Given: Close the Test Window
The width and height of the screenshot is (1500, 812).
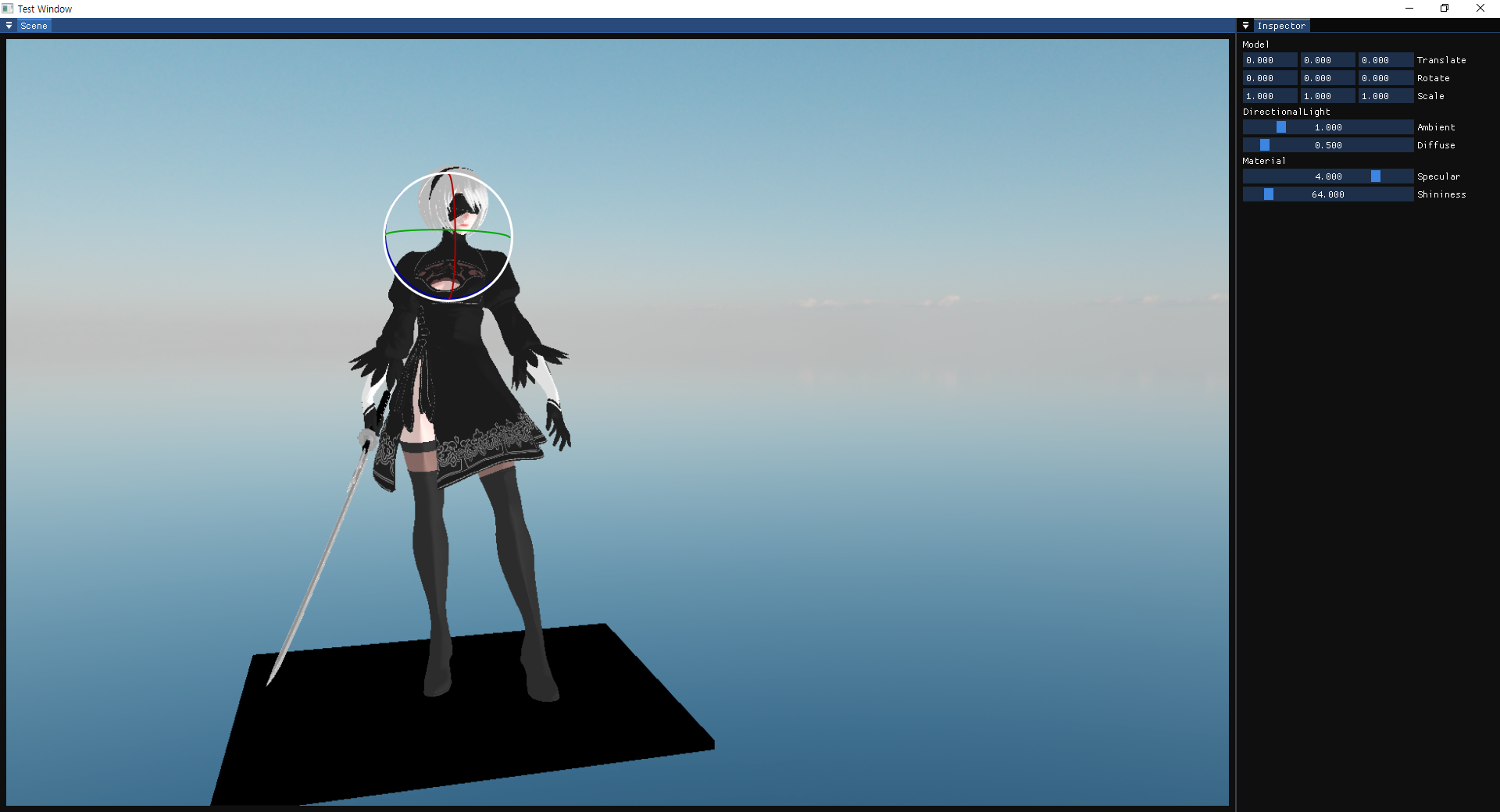Looking at the screenshot, I should (x=1480, y=9).
